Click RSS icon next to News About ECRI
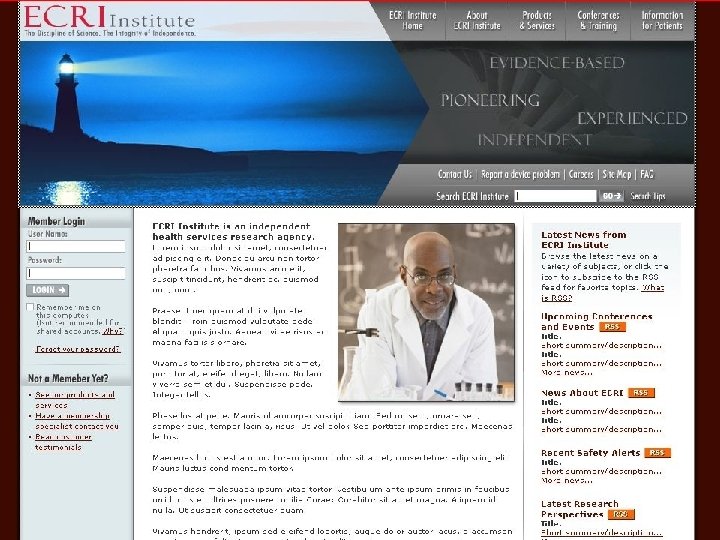720x540 pixels. [641, 393]
